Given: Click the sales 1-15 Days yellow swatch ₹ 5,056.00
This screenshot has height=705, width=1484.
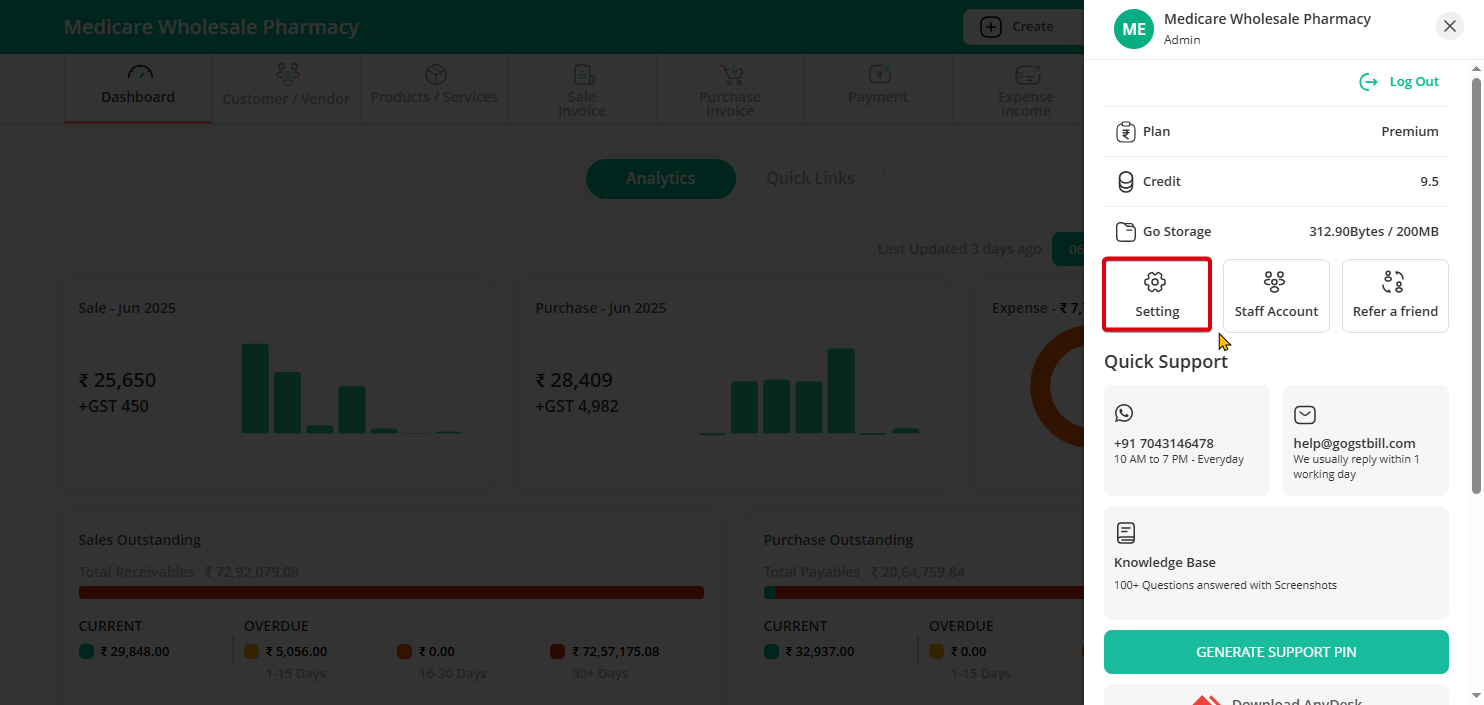Looking at the screenshot, I should [x=252, y=652].
